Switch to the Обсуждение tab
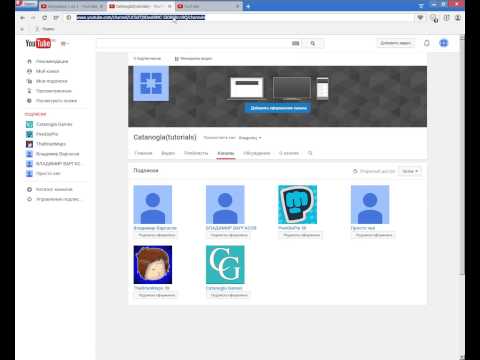 pyautogui.click(x=256, y=153)
